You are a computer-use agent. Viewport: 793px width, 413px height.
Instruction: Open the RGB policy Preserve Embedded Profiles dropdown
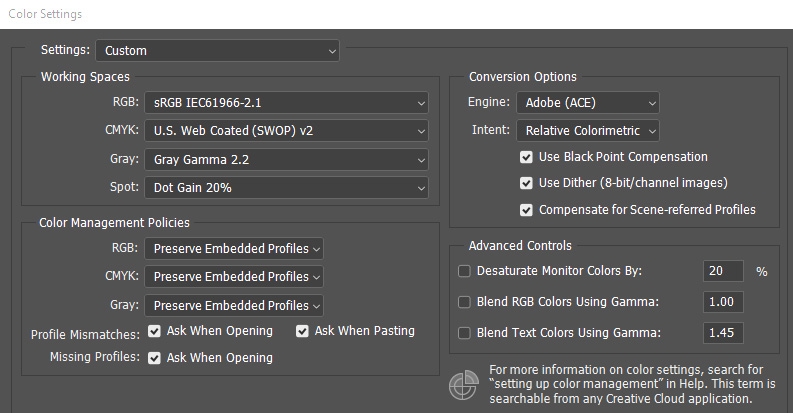pos(234,249)
